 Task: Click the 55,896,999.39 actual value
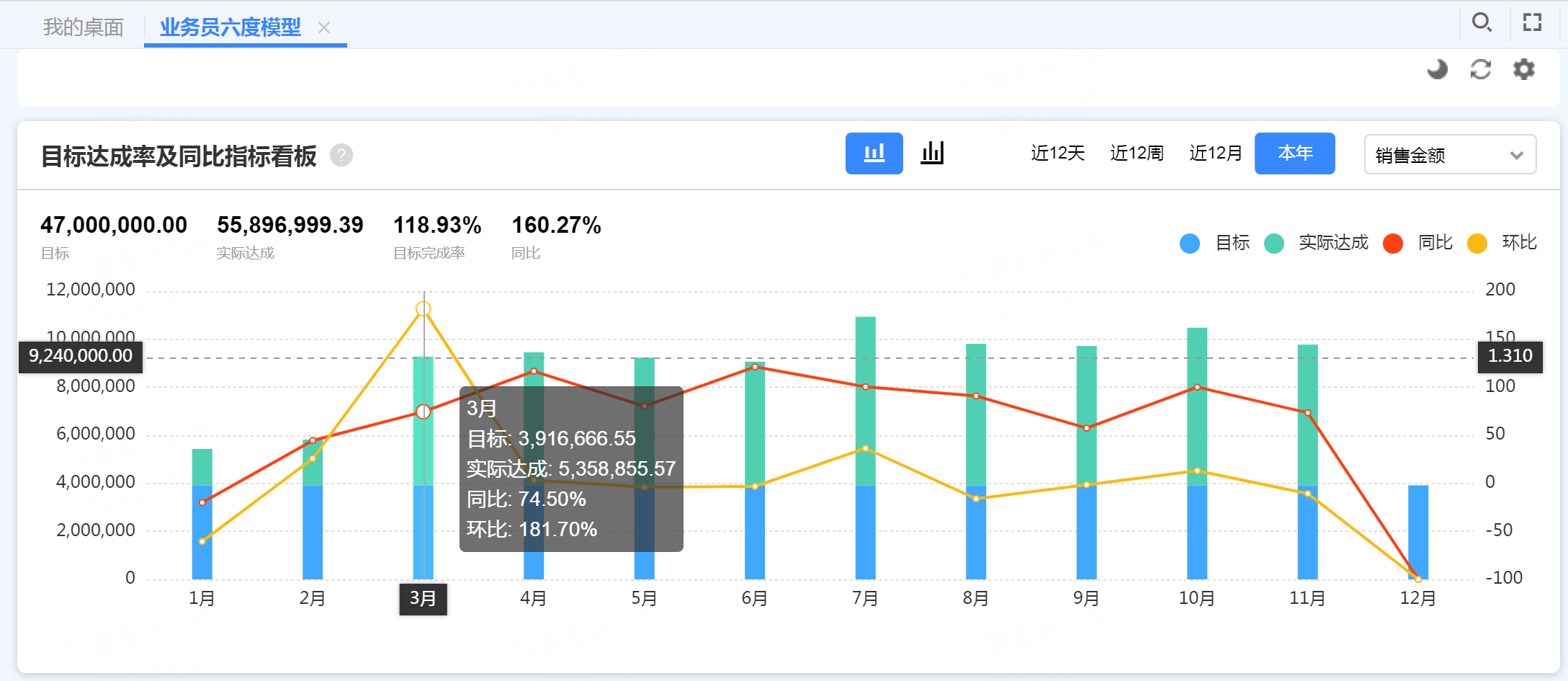pos(290,225)
